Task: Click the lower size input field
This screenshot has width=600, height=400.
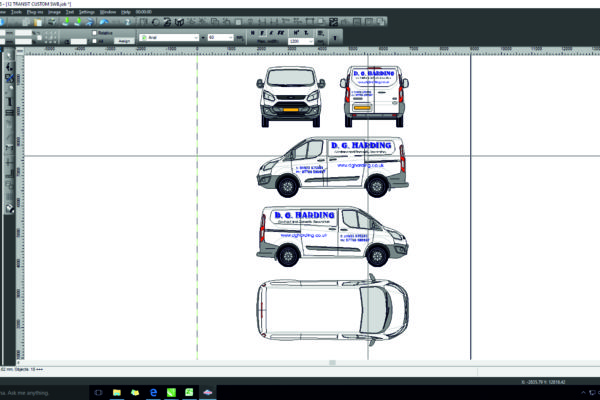Action: [23, 41]
